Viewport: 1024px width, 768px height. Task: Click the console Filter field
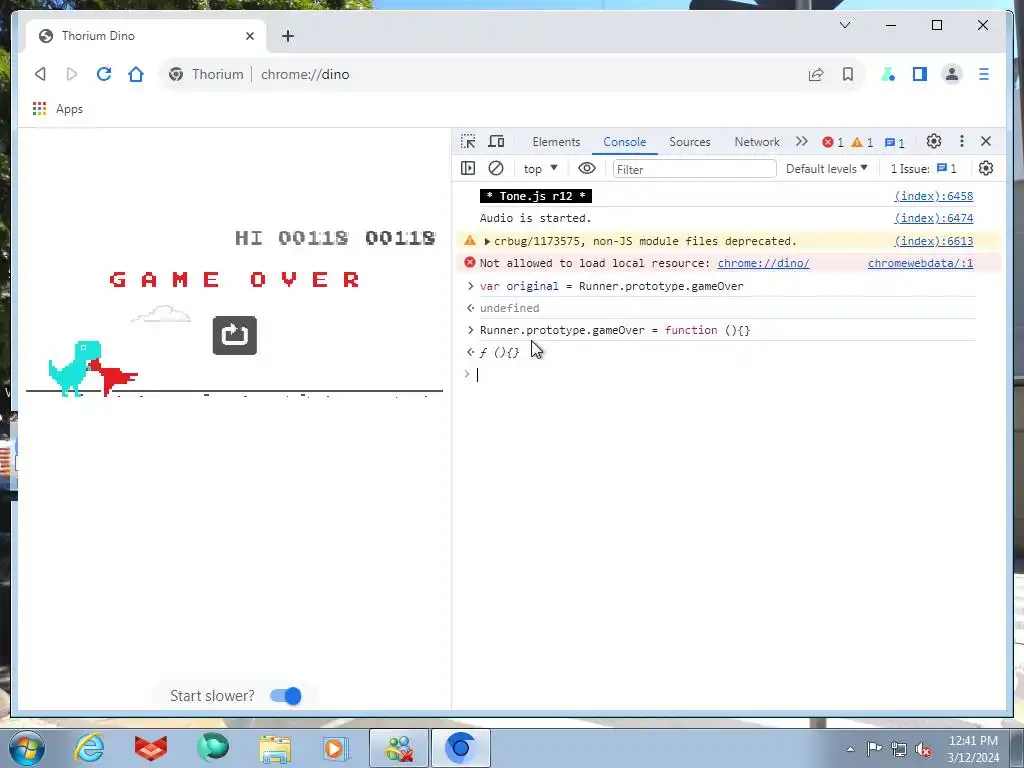(x=694, y=169)
